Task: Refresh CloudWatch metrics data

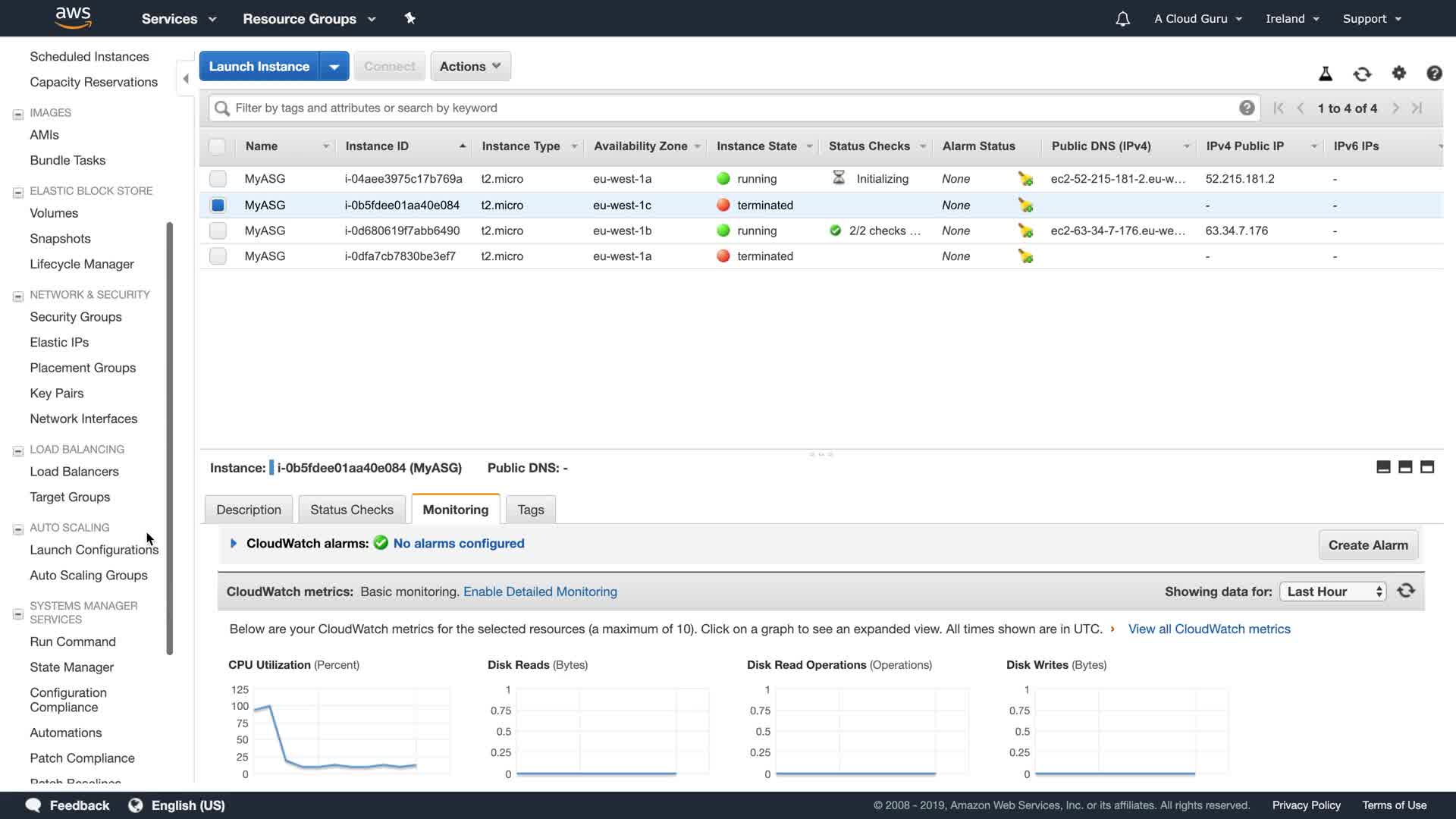Action: tap(1406, 591)
